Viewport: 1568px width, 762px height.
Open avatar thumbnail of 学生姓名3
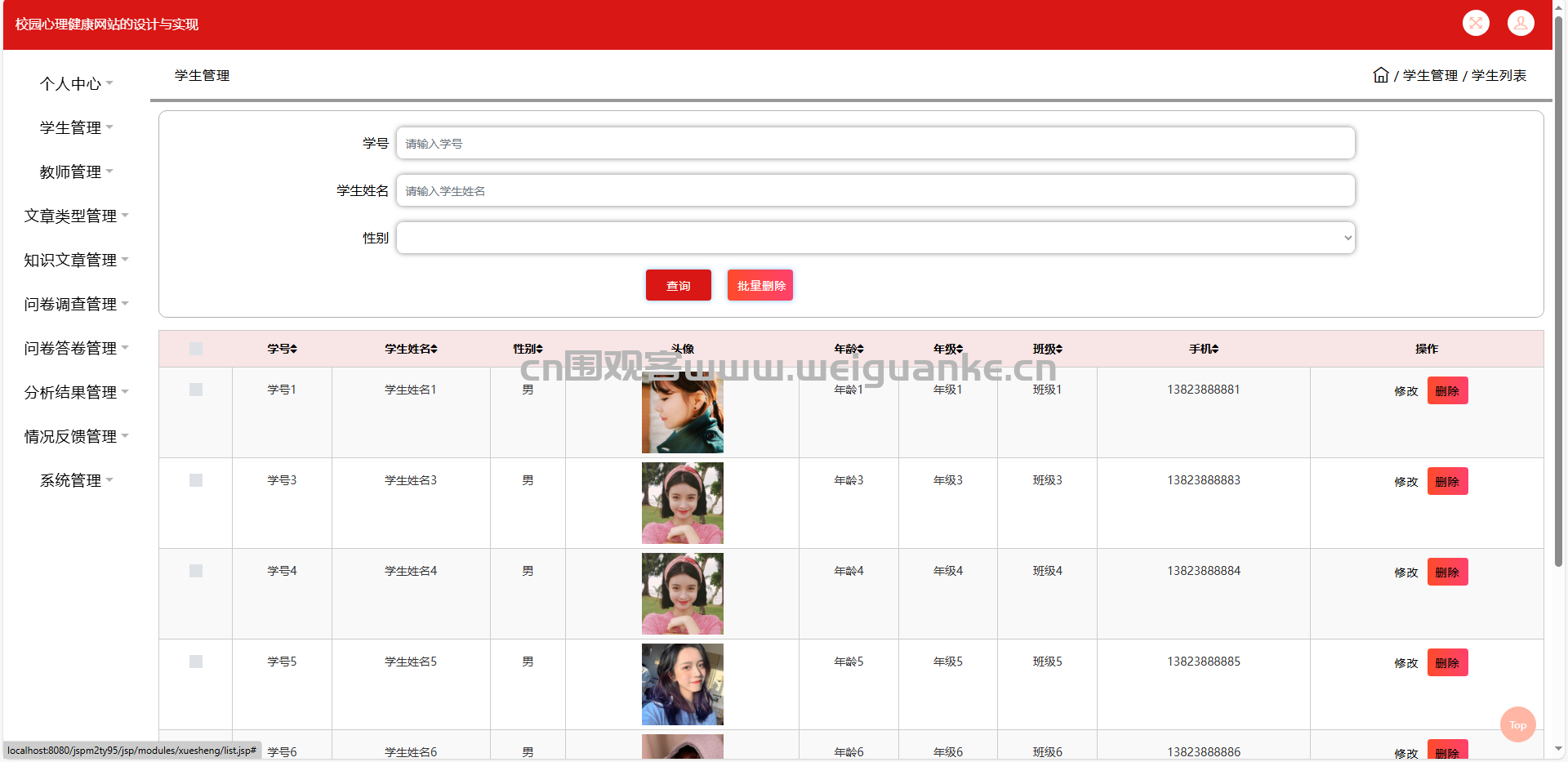click(683, 503)
